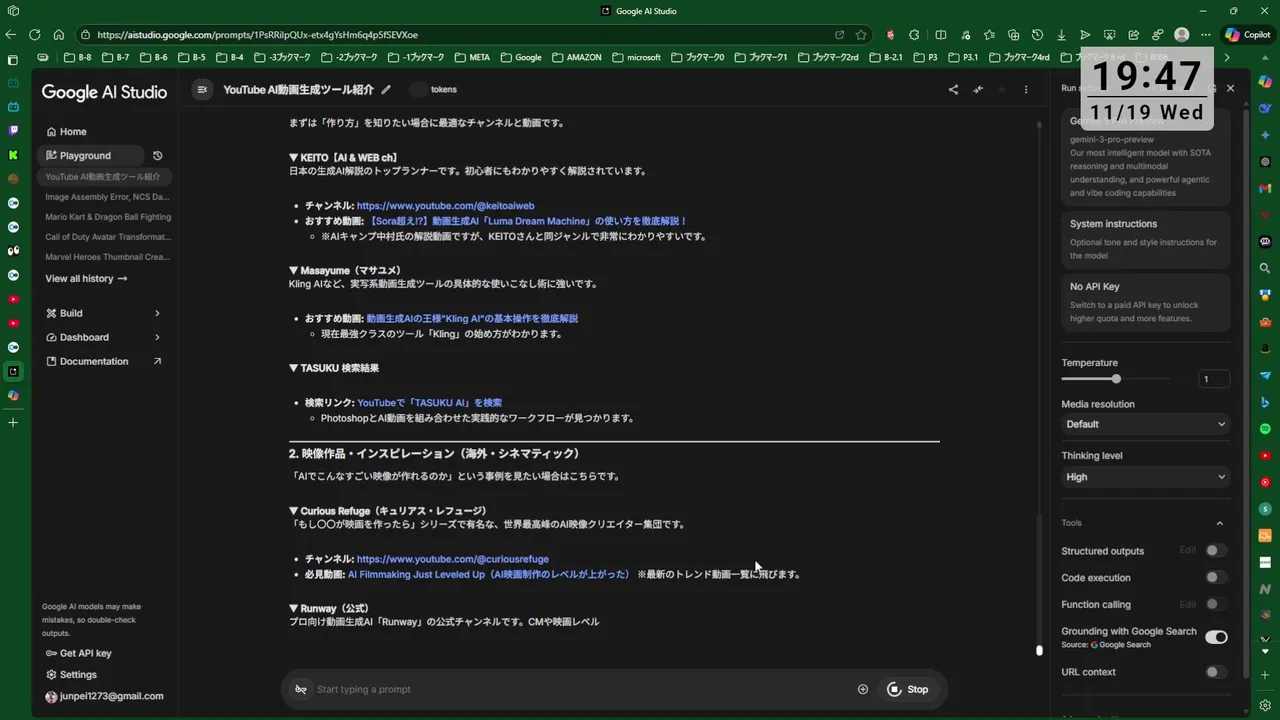Image resolution: width=1280 pixels, height=720 pixels.
Task: Open Settings in left sidebar
Action: click(x=71, y=674)
